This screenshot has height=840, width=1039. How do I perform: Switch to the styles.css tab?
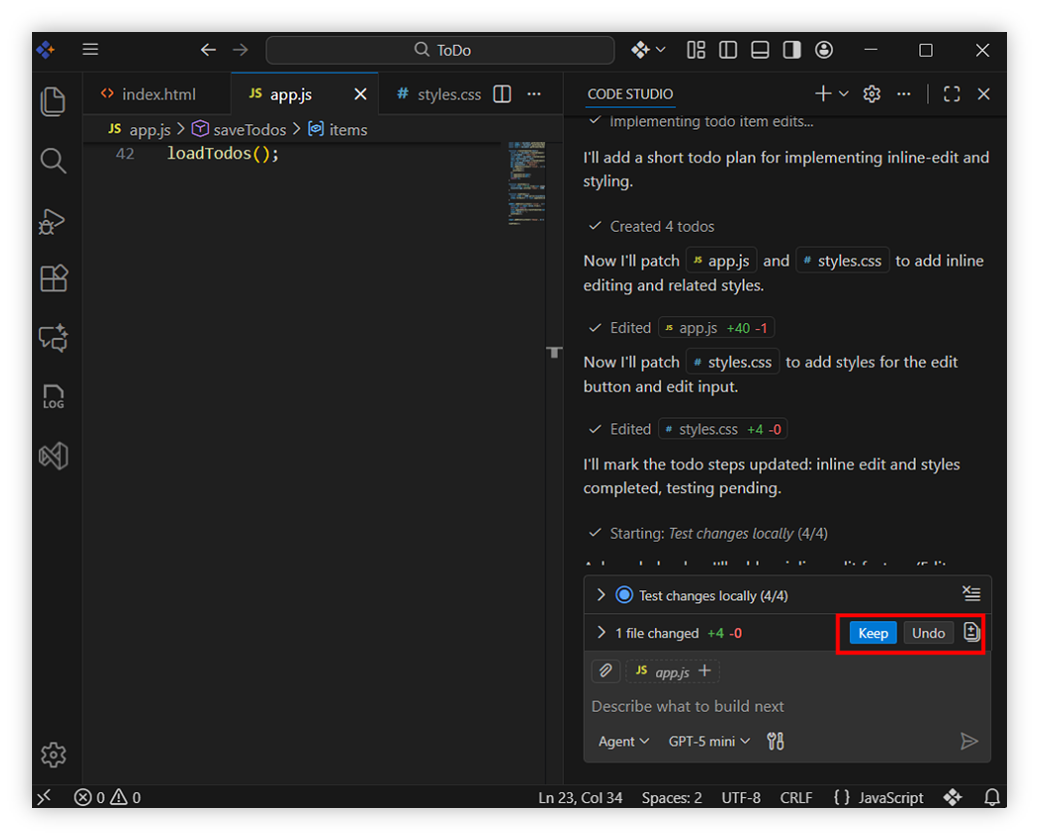(440, 94)
